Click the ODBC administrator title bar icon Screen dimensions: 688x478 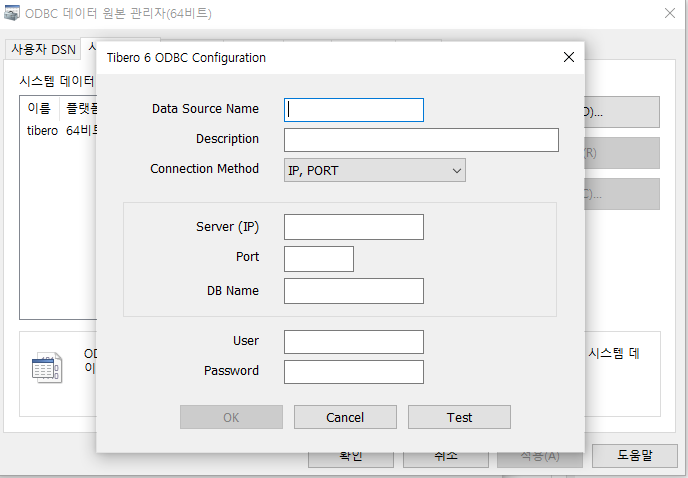(x=12, y=13)
